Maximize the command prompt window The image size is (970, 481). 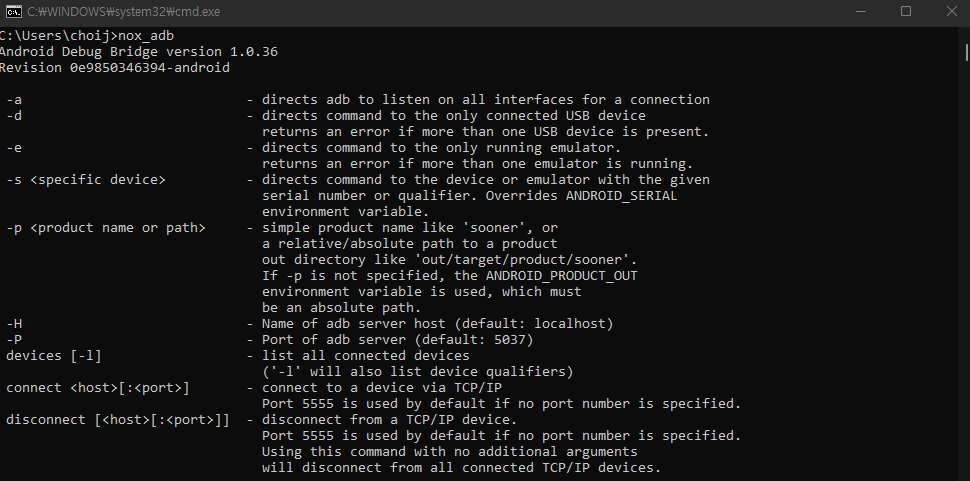(x=906, y=12)
